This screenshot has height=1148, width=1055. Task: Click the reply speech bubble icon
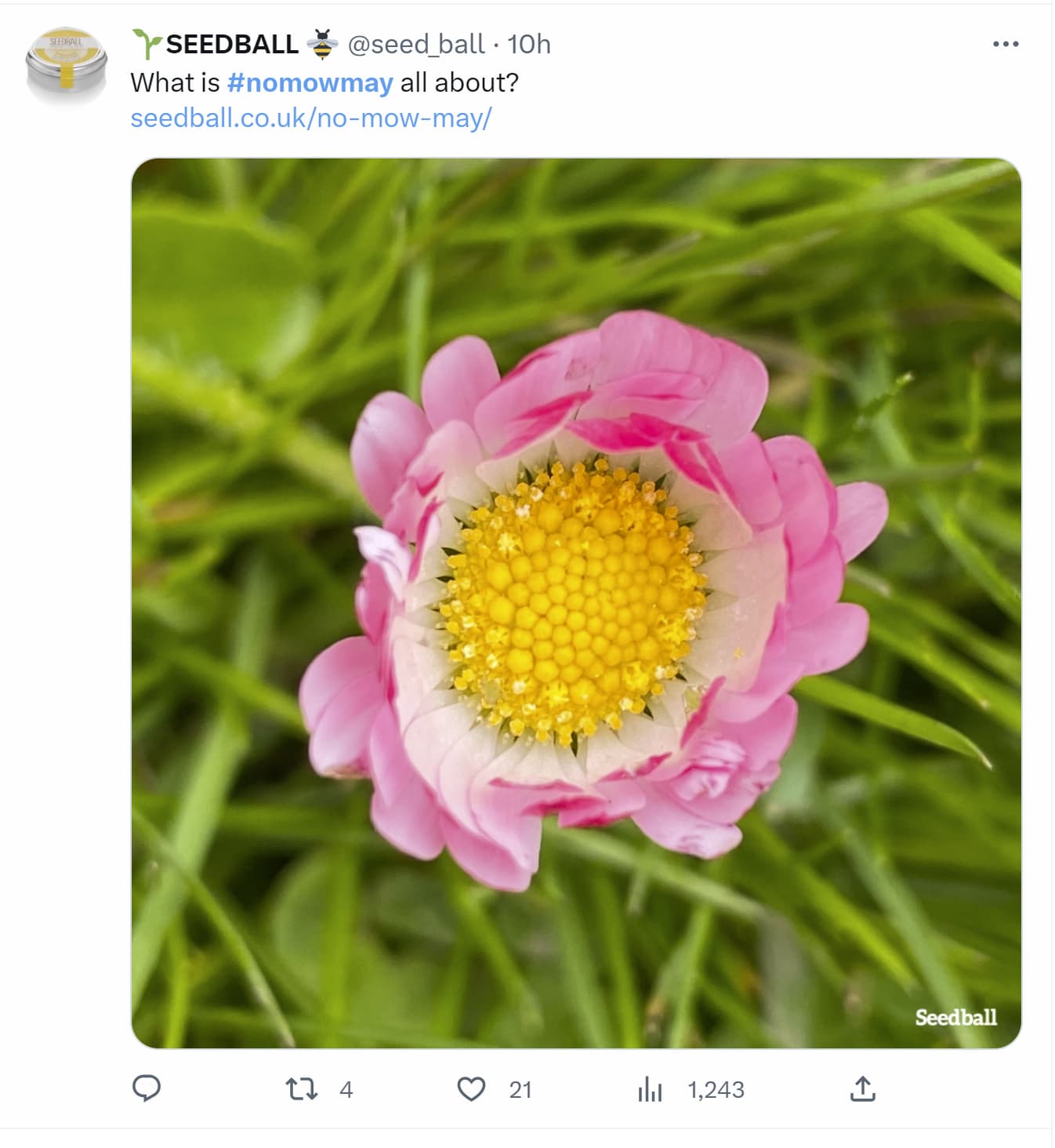[147, 1088]
